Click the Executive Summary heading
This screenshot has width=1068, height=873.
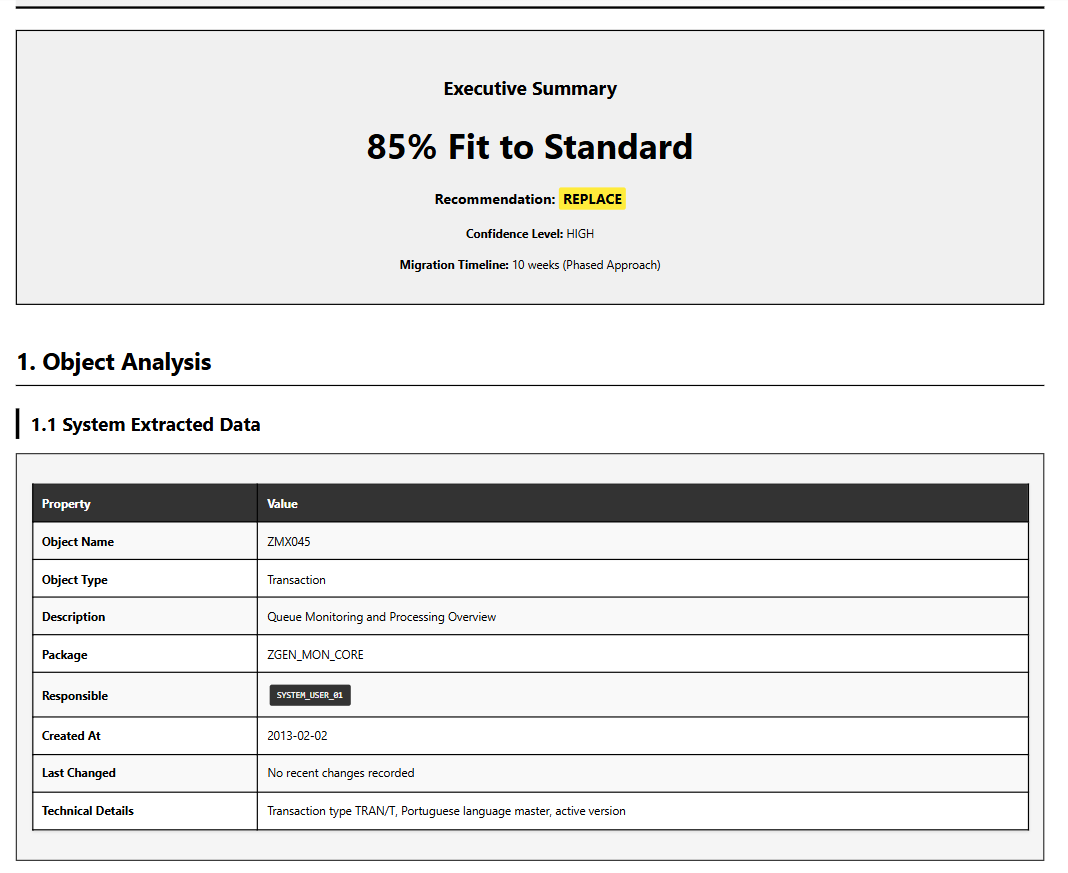pos(530,89)
